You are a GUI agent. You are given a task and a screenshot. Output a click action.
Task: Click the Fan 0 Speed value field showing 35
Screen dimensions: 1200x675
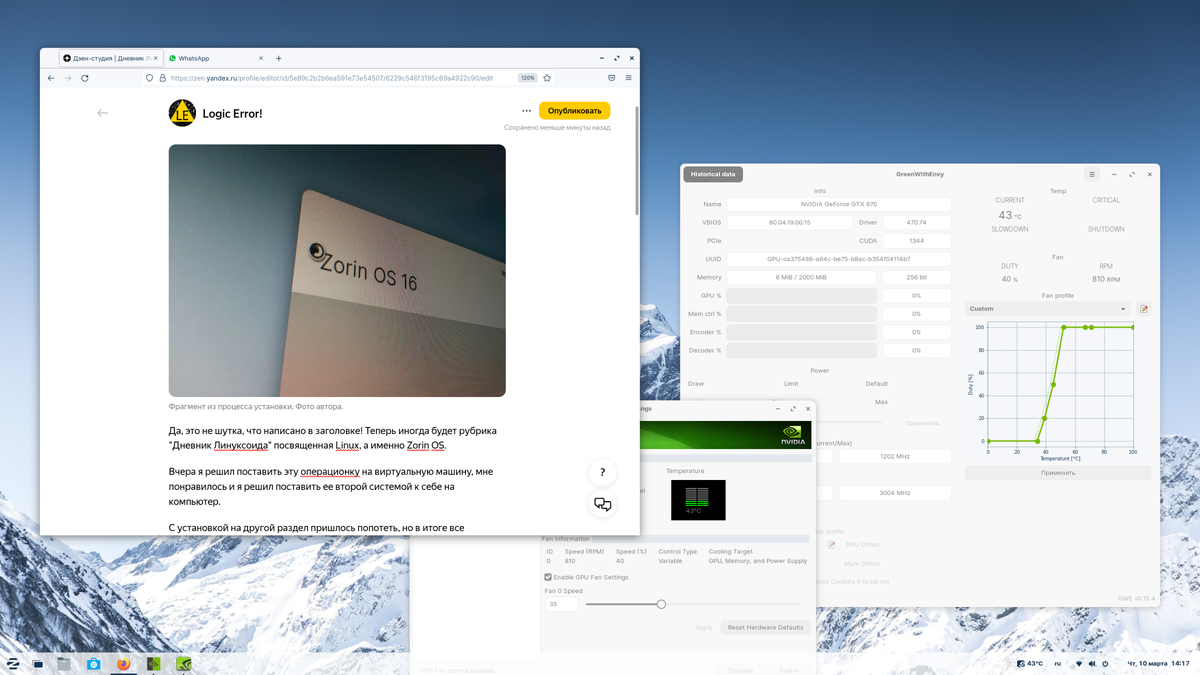coord(561,604)
